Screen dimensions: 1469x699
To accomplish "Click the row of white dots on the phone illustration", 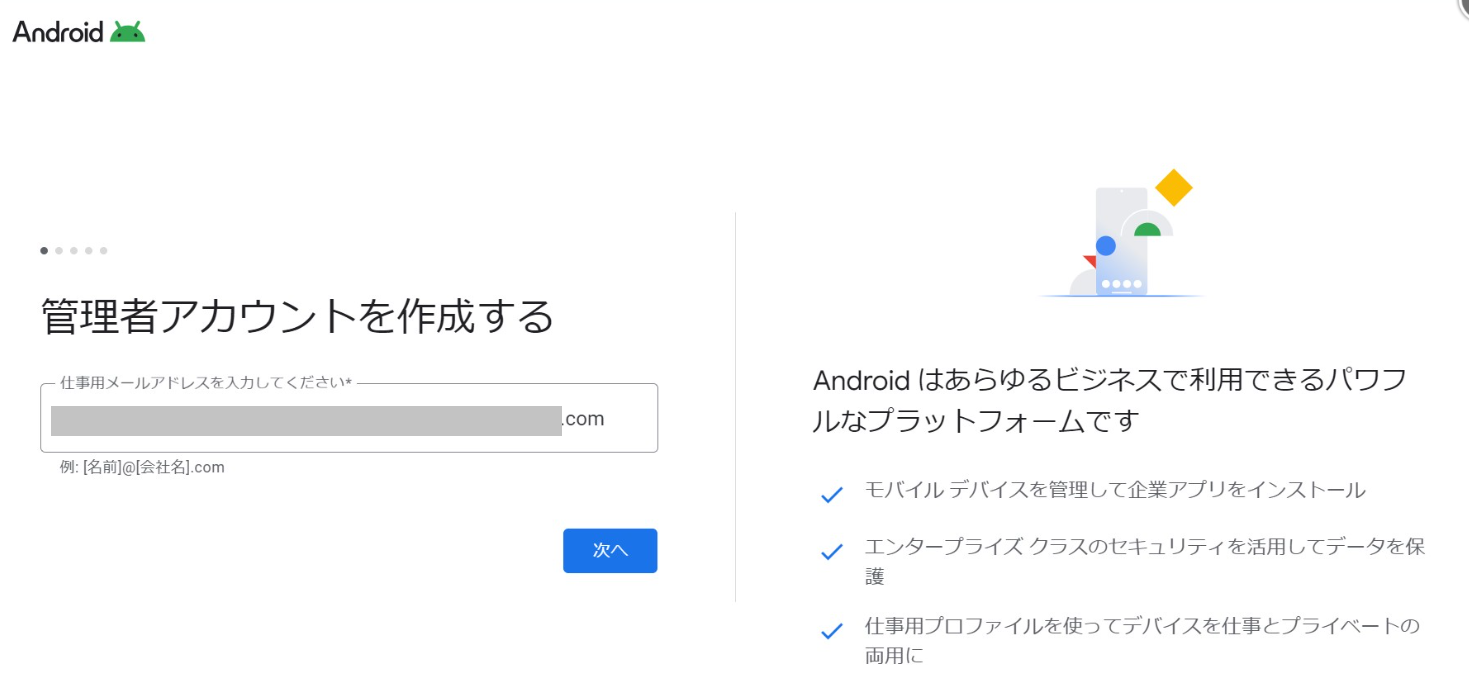I will click(1121, 284).
